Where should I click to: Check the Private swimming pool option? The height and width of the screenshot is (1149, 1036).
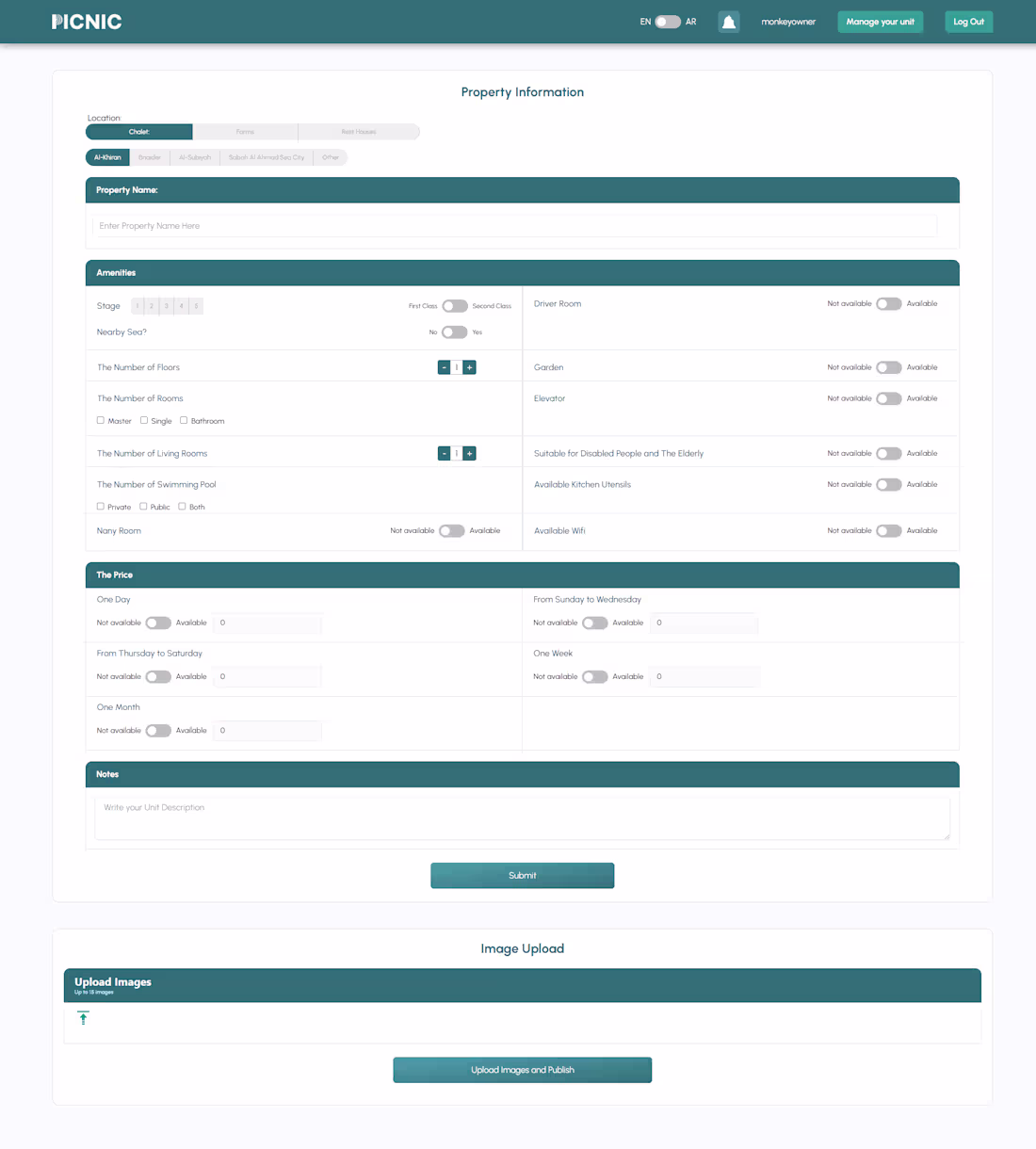[x=100, y=507]
